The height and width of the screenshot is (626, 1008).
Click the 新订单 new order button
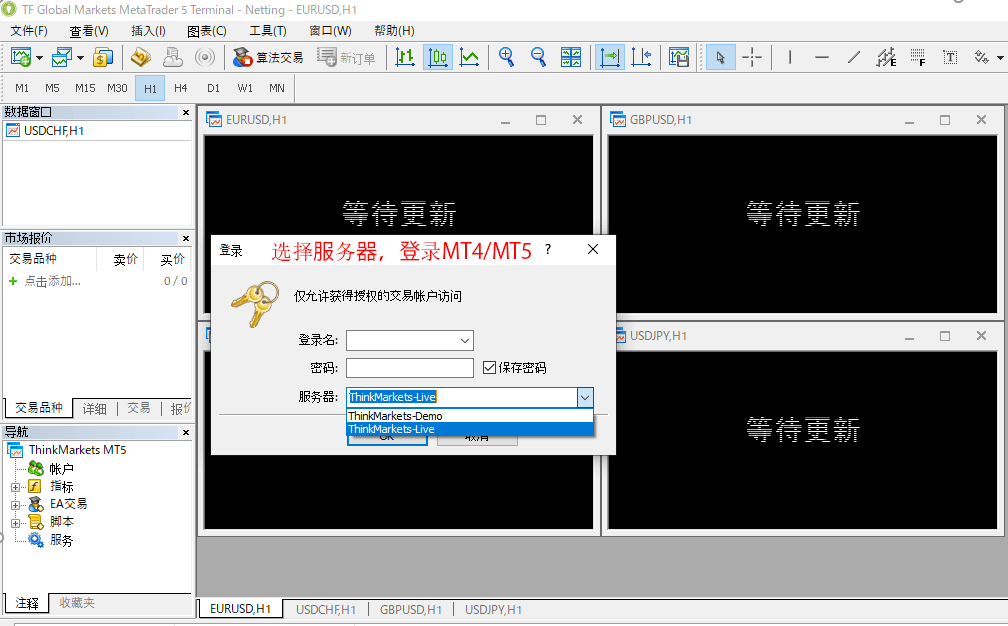click(x=346, y=57)
